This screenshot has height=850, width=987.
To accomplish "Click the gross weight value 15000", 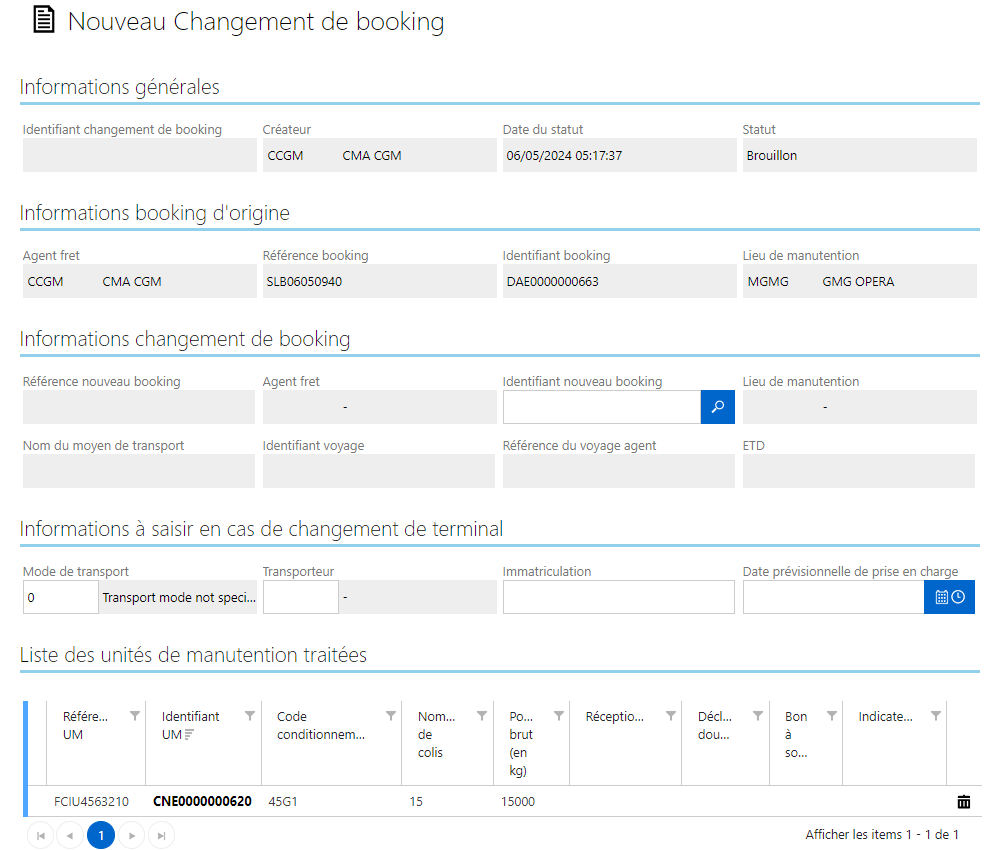I will pos(517,802).
